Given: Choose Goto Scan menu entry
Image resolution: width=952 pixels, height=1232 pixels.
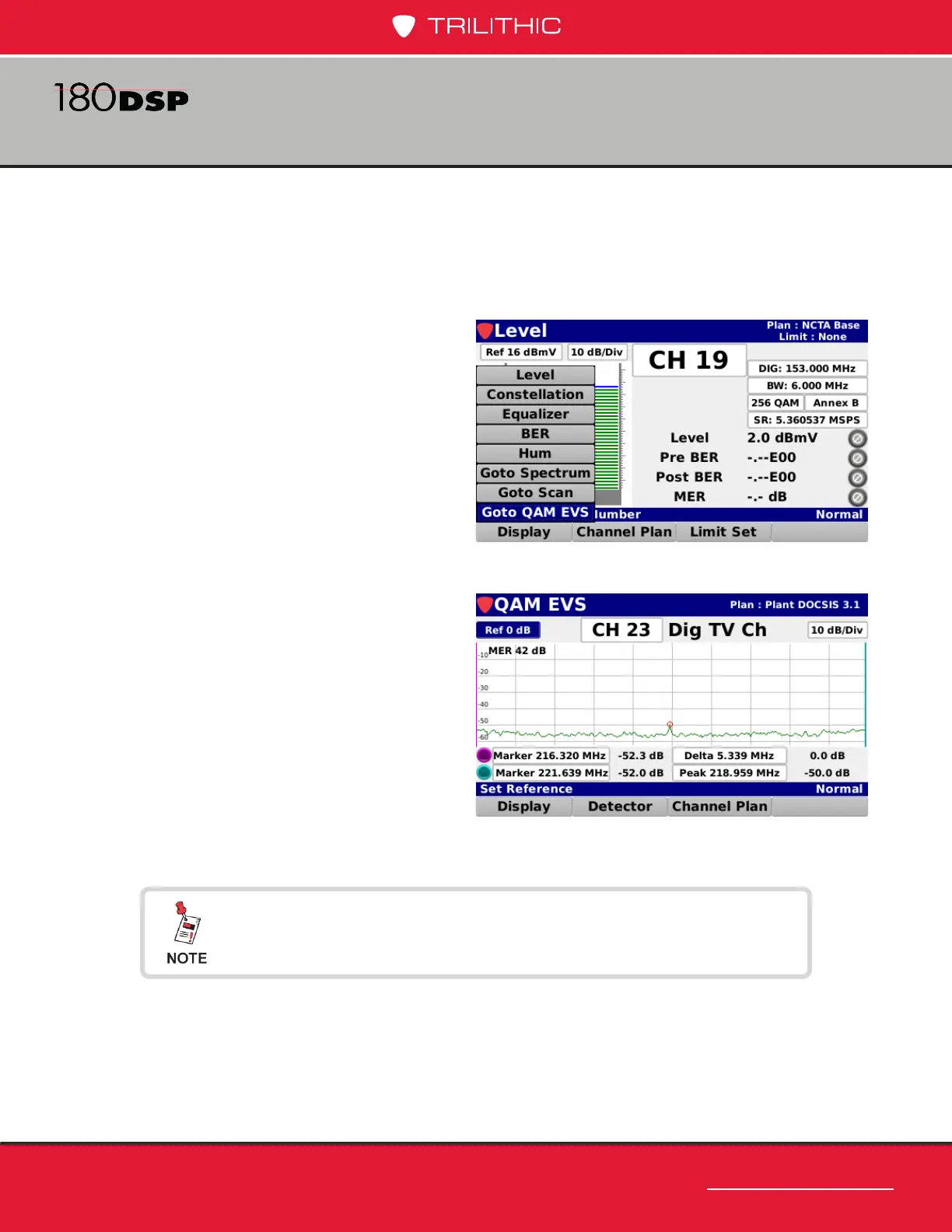Looking at the screenshot, I should (x=535, y=492).
